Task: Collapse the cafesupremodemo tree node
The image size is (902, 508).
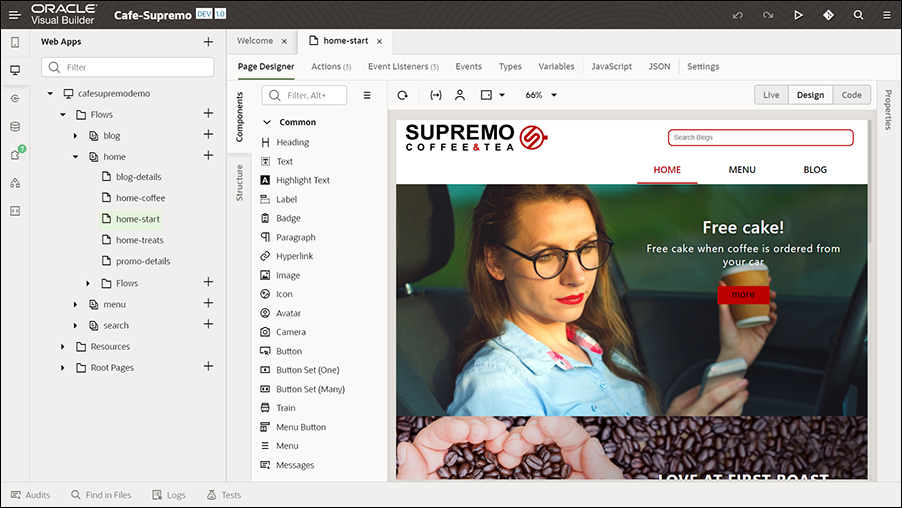Action: click(50, 93)
